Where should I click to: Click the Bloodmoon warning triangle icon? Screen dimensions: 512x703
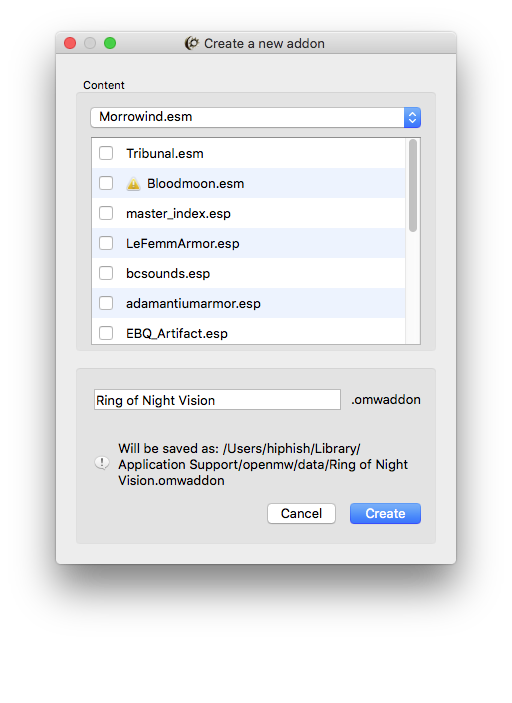133,184
